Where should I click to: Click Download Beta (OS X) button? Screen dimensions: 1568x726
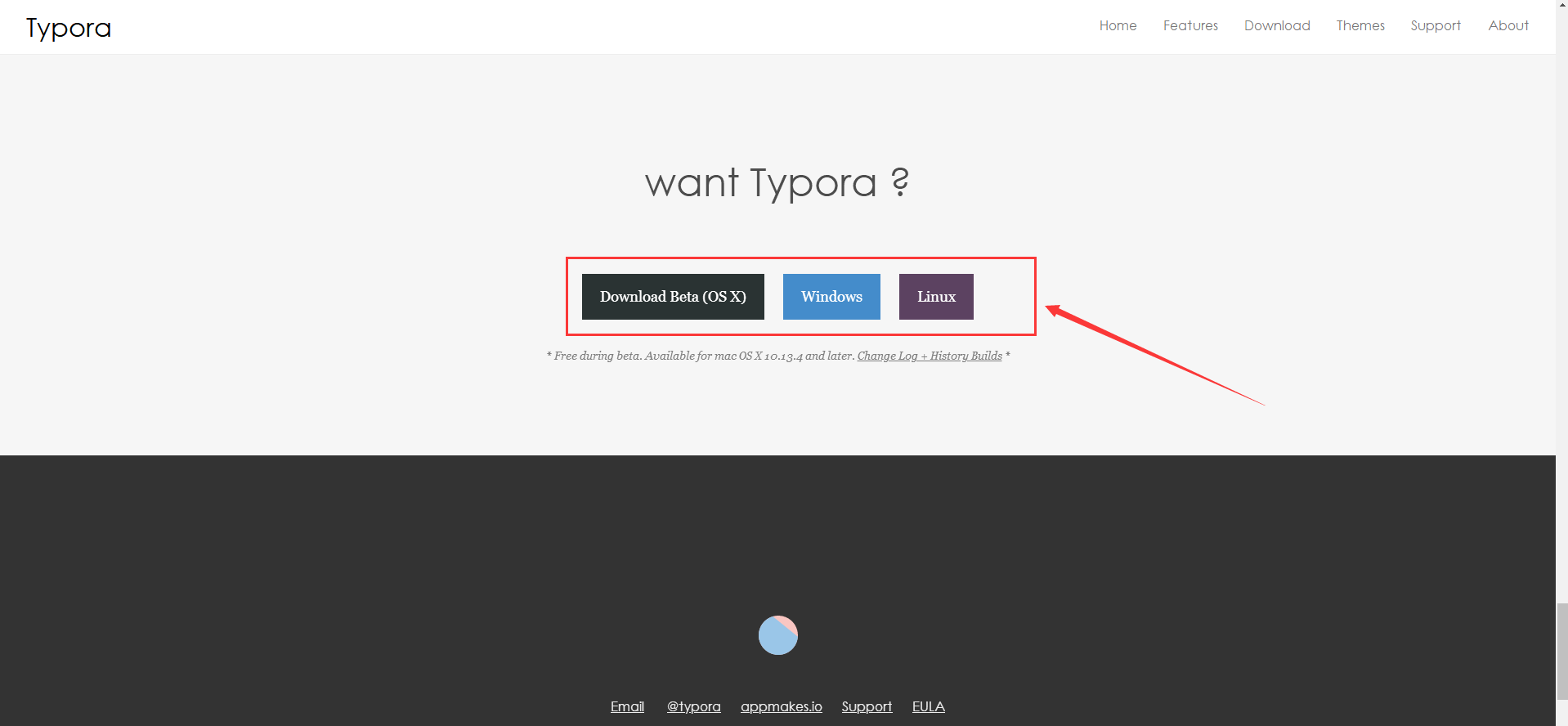click(x=673, y=297)
